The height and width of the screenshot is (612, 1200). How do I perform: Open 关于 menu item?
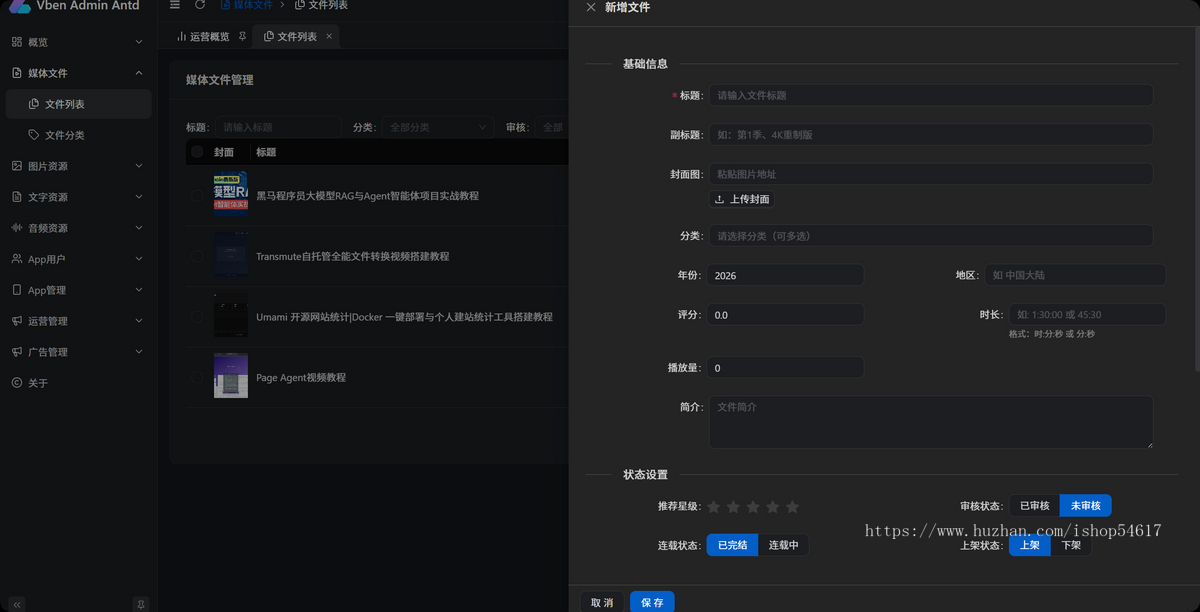[78, 383]
